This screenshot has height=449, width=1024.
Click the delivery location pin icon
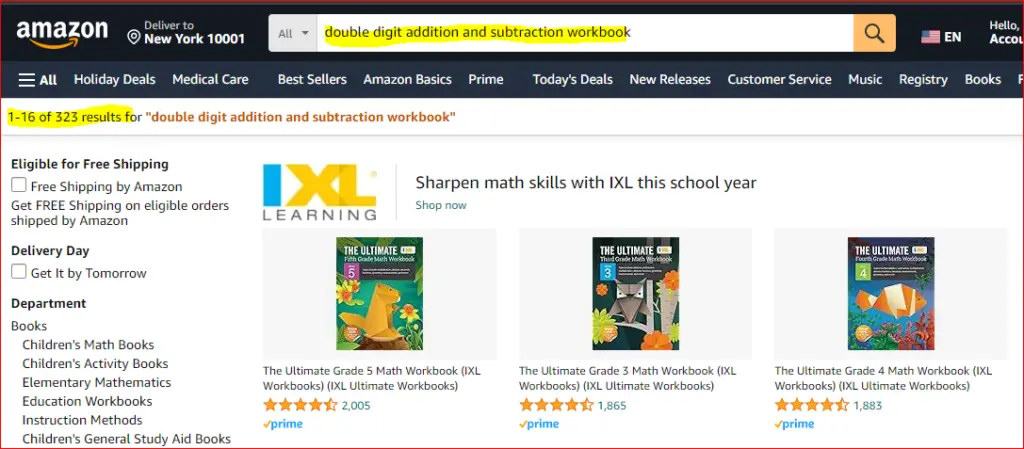coord(133,37)
